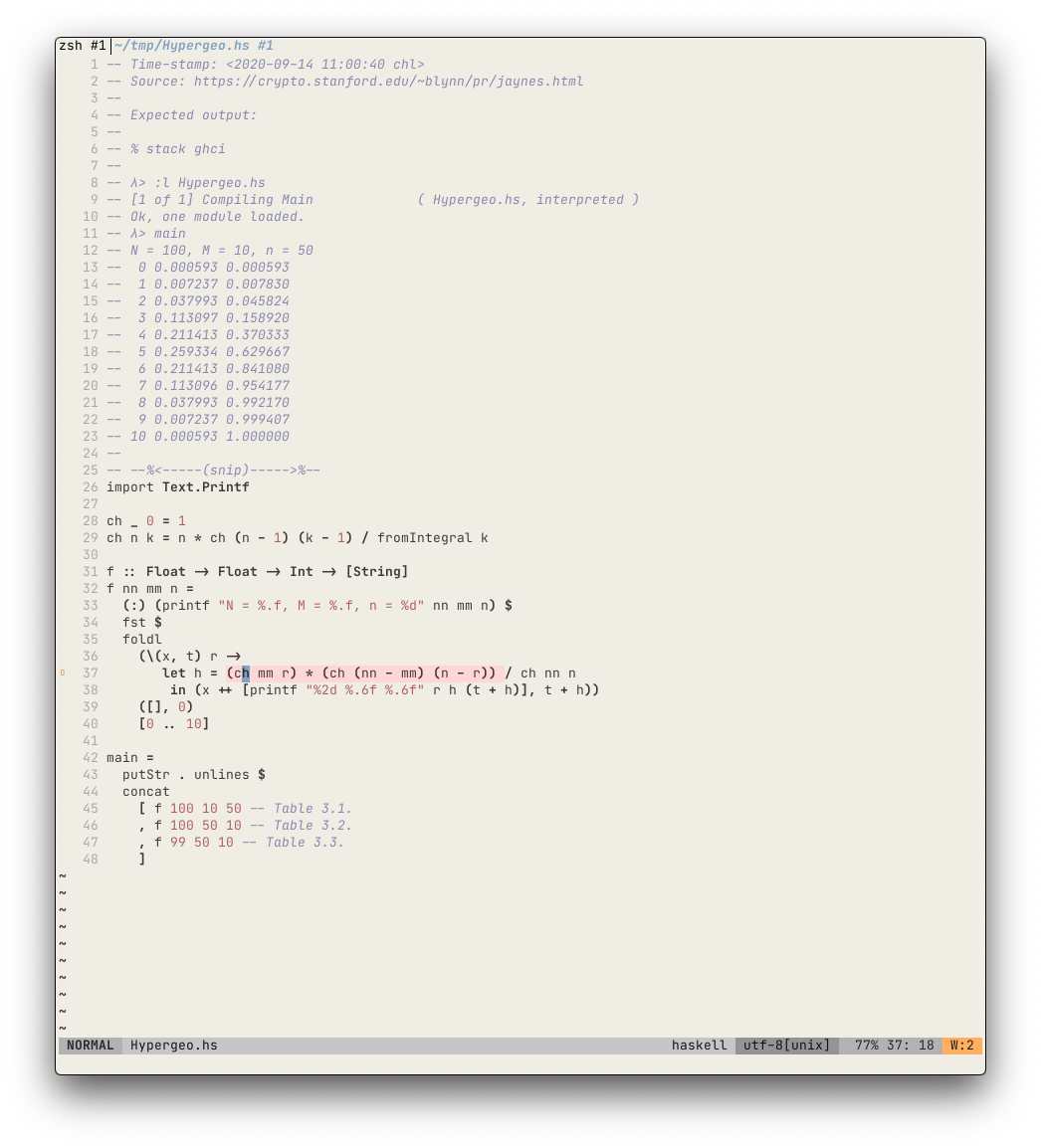Switch to the ~/tmp/Hypergeo.hs #1 tab
1041x1148 pixels.
pyautogui.click(x=194, y=46)
